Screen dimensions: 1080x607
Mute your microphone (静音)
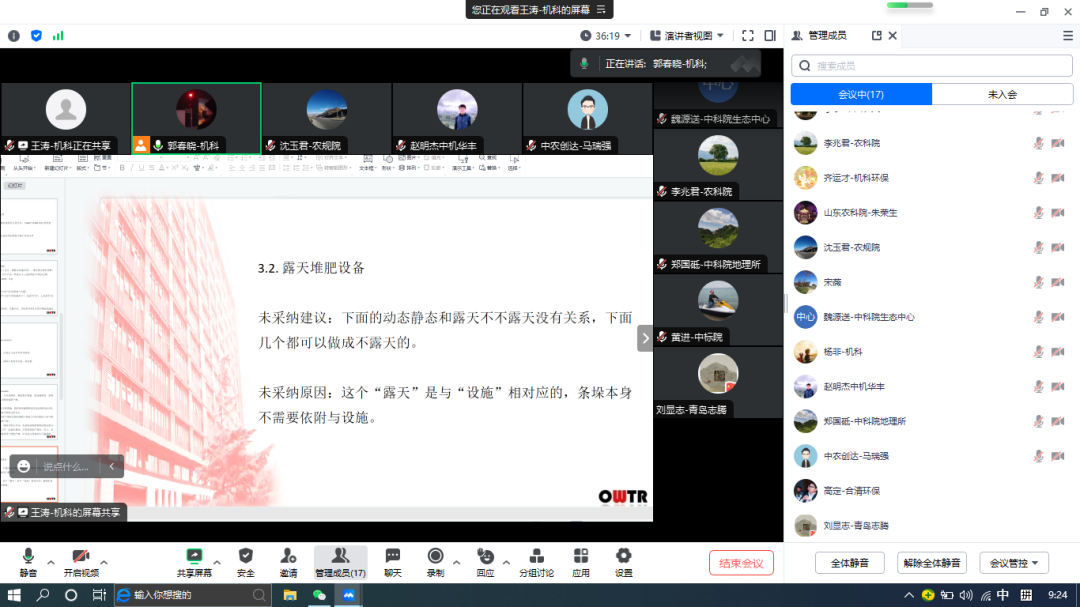[27, 560]
